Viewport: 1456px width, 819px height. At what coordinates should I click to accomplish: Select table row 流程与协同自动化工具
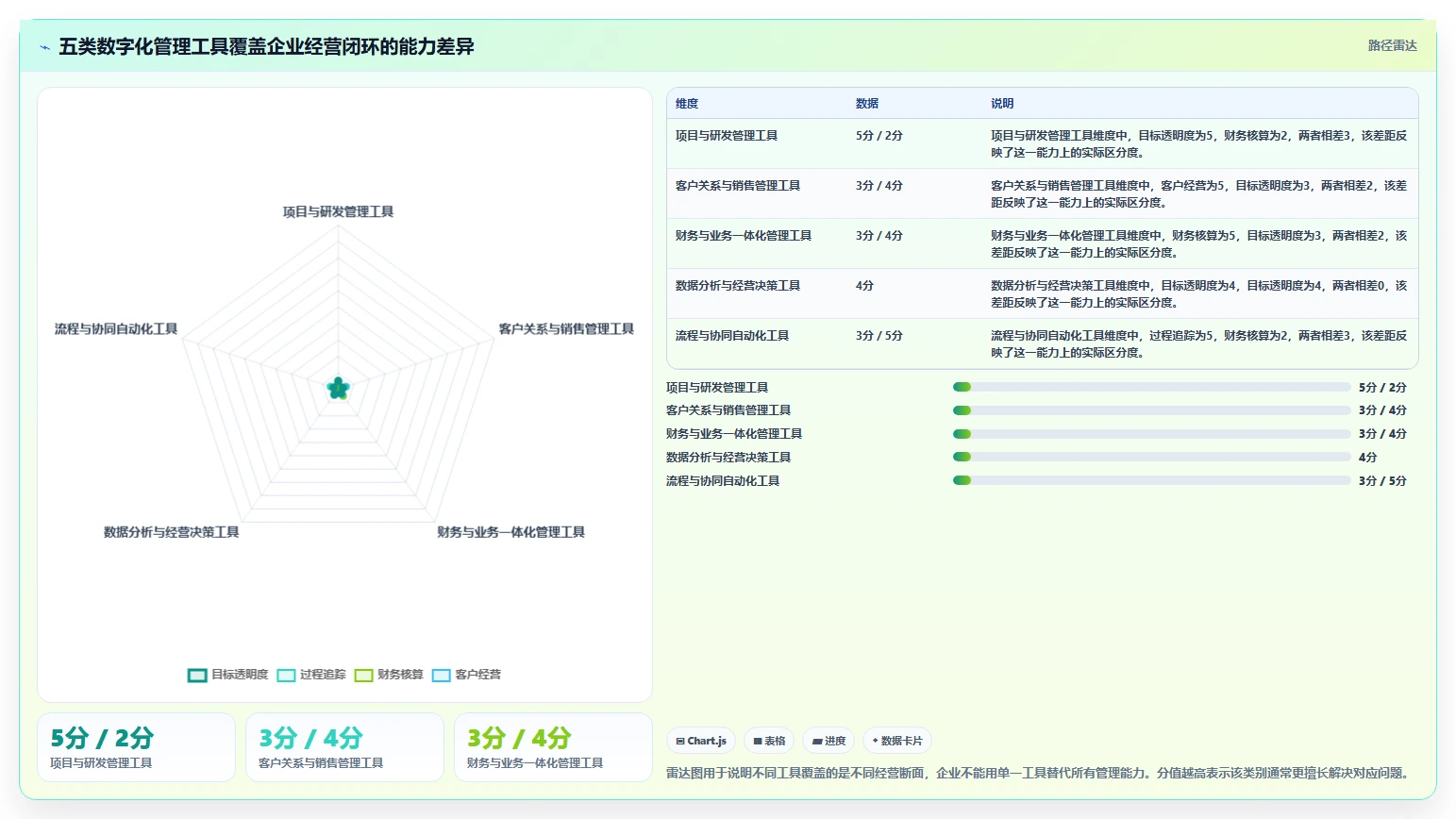(1043, 343)
